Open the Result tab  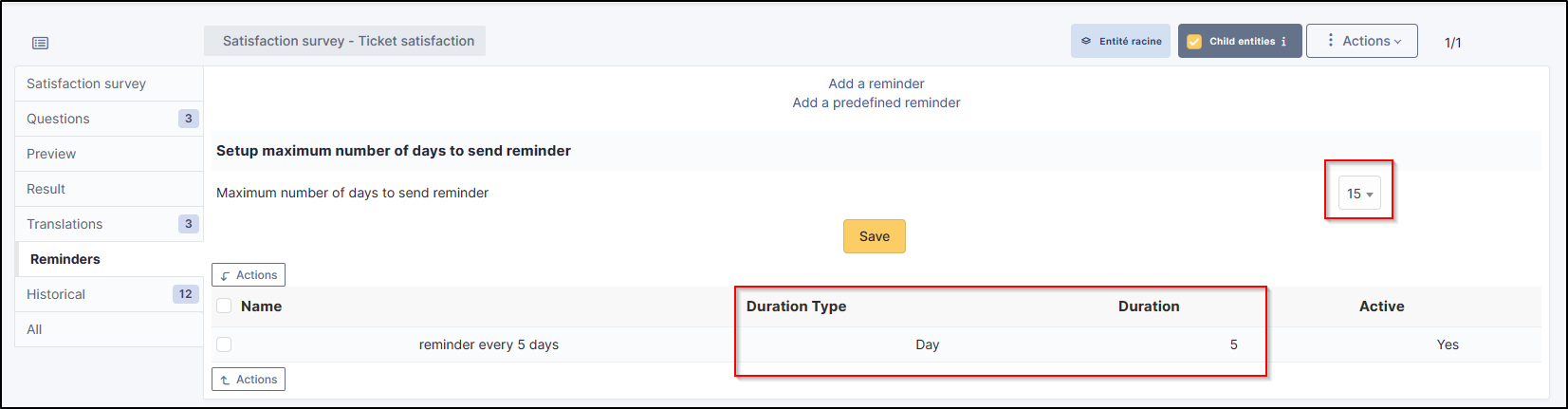pos(46,189)
